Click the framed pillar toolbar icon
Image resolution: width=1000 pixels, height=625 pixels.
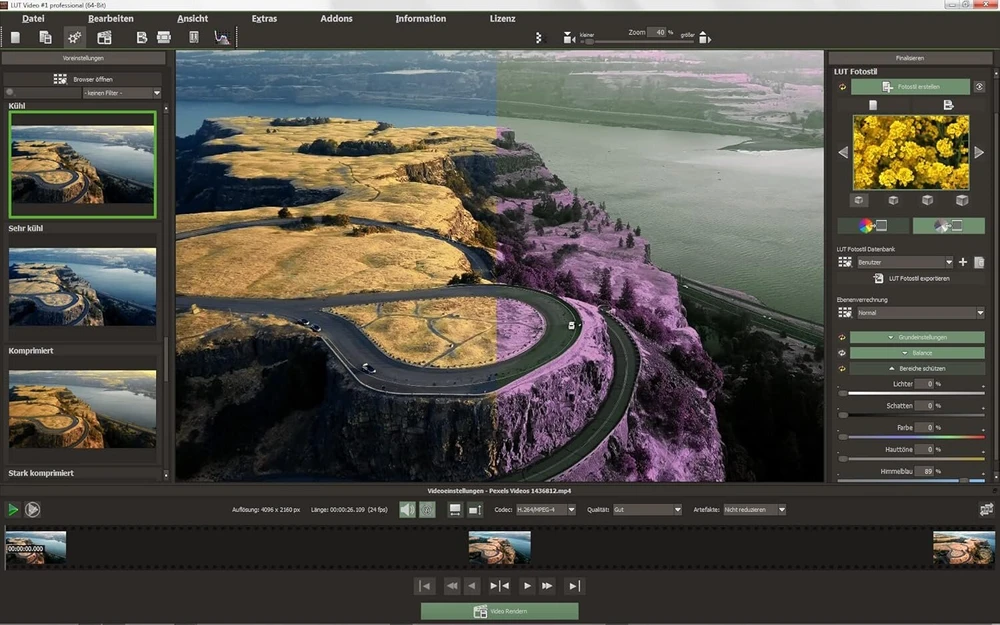coord(194,38)
